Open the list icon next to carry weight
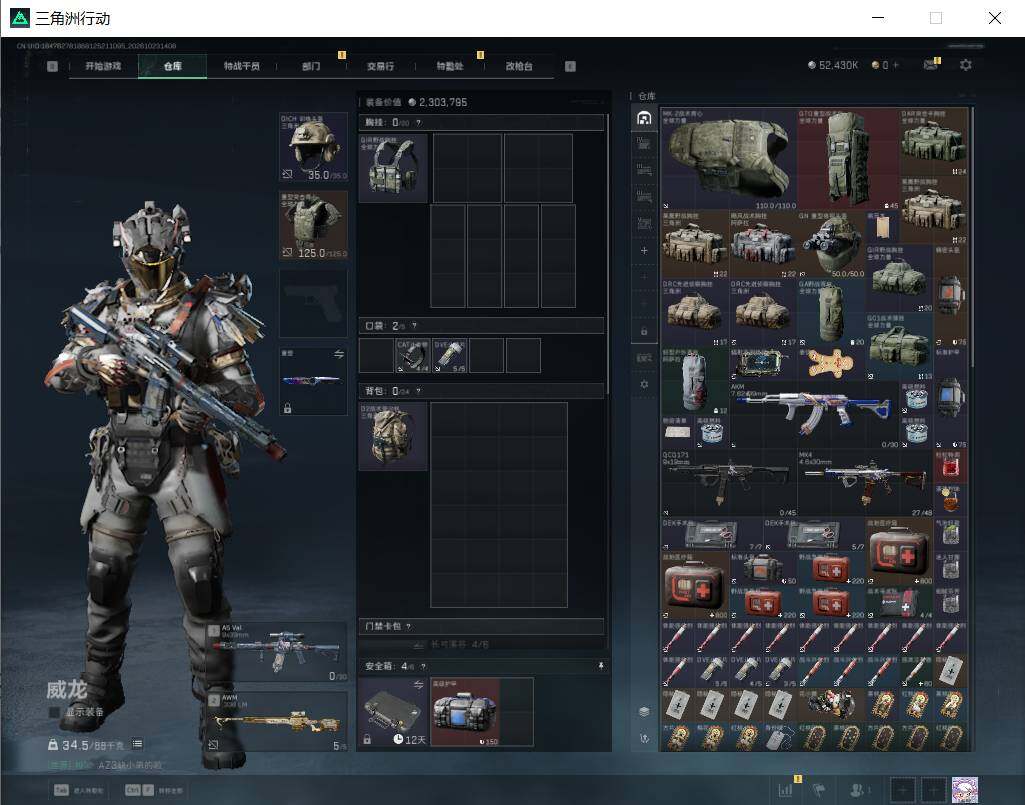The width and height of the screenshot is (1025, 805). [x=137, y=744]
